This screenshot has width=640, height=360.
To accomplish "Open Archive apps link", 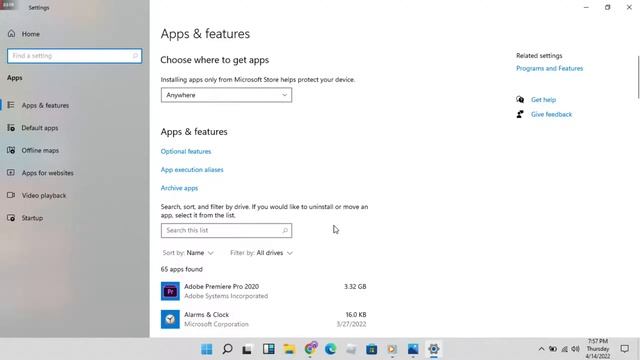I will click(x=179, y=188).
